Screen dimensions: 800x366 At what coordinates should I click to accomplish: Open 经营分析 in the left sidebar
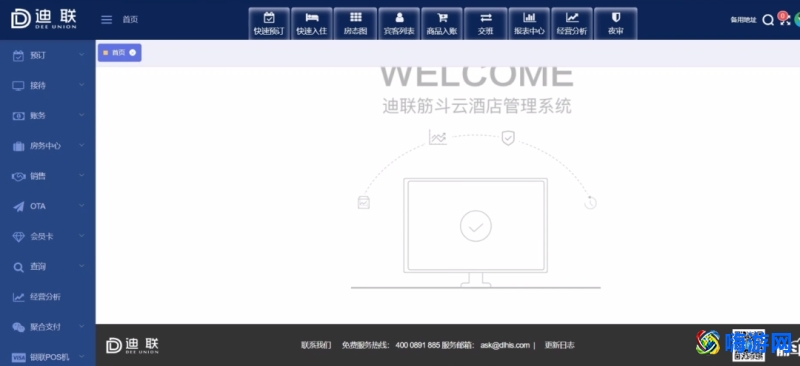pos(47,297)
